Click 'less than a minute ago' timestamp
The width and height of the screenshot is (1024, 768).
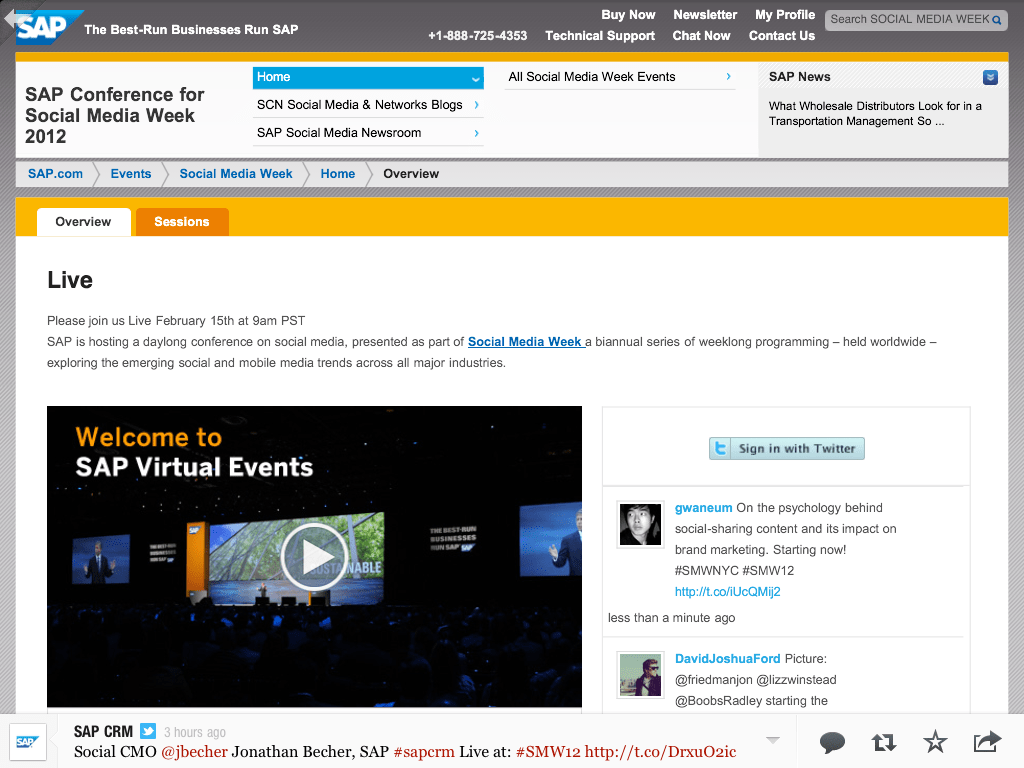(x=671, y=618)
